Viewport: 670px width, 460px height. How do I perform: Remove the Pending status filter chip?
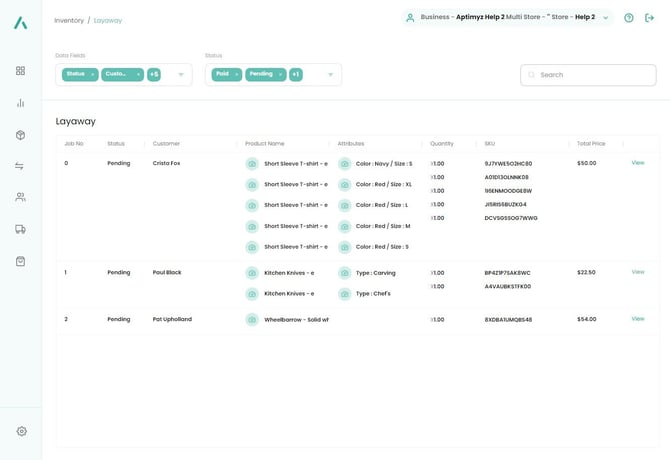coord(281,74)
